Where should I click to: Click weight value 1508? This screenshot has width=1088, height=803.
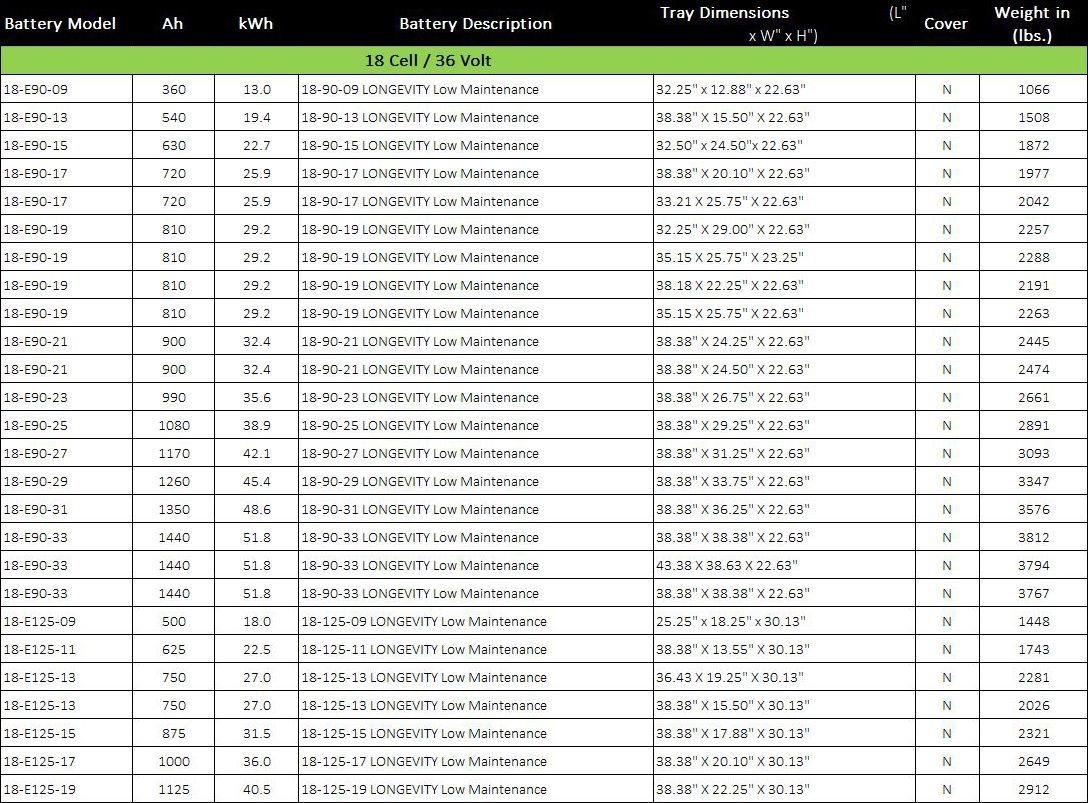1034,117
